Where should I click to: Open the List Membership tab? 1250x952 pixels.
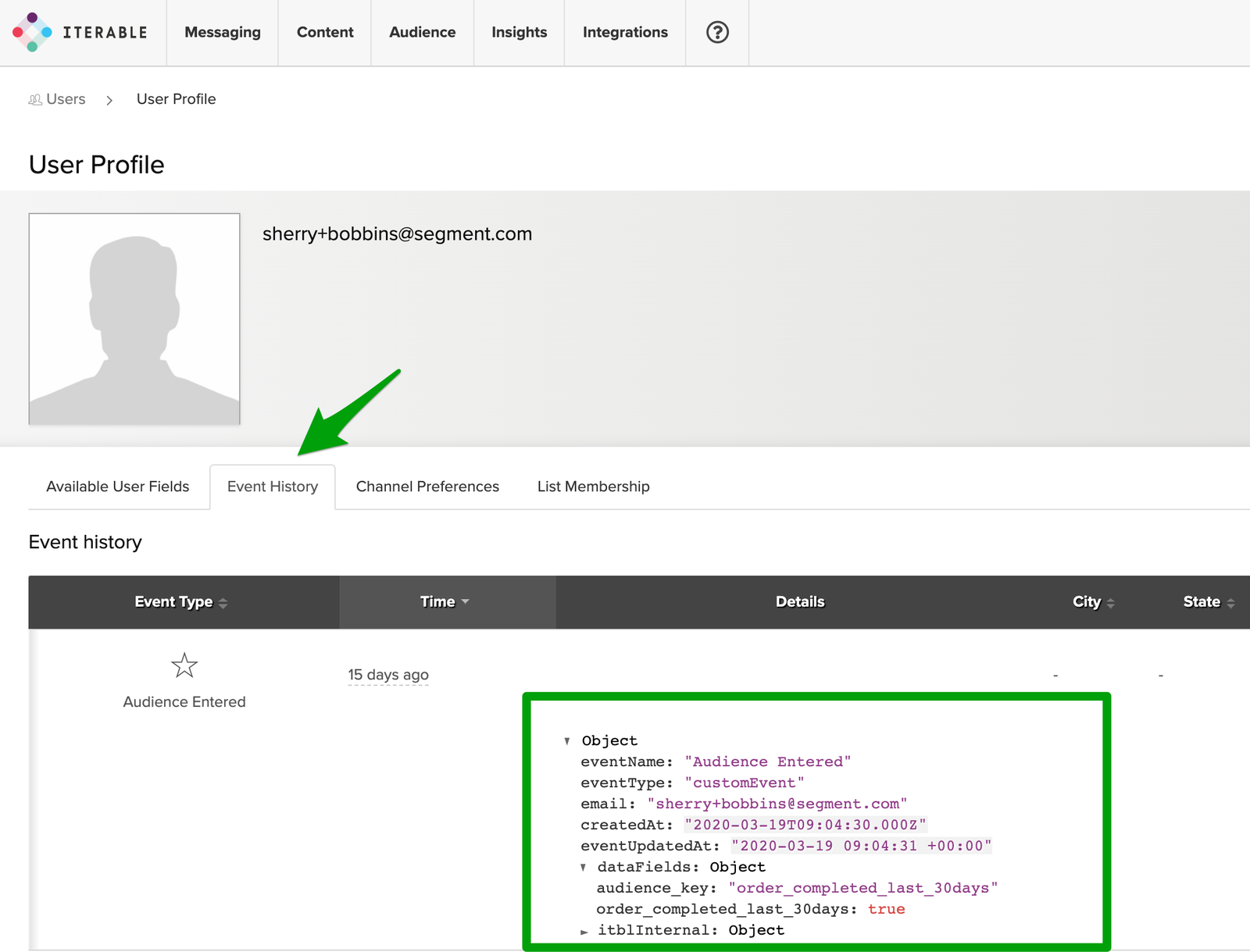point(593,487)
